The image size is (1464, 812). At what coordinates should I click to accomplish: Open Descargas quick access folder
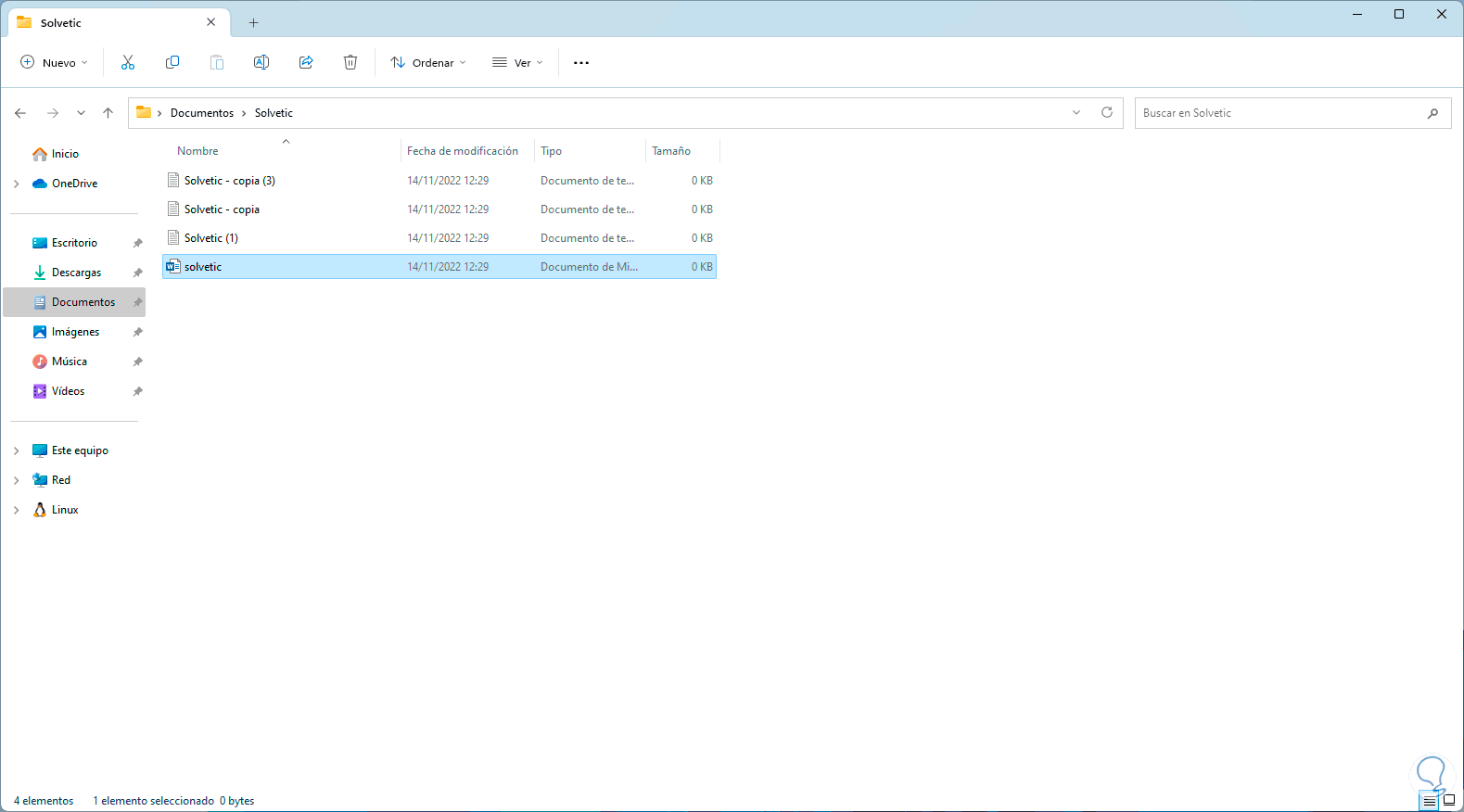tap(76, 273)
